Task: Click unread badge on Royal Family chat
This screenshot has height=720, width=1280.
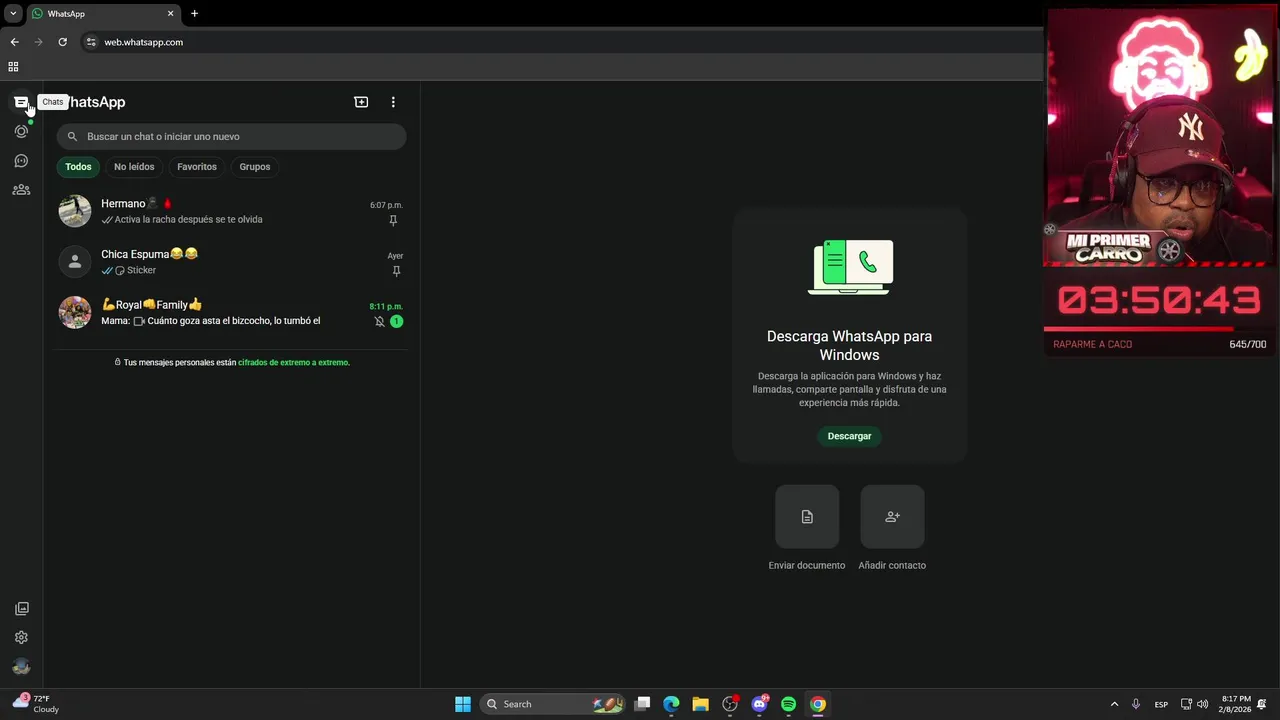Action: click(x=397, y=321)
